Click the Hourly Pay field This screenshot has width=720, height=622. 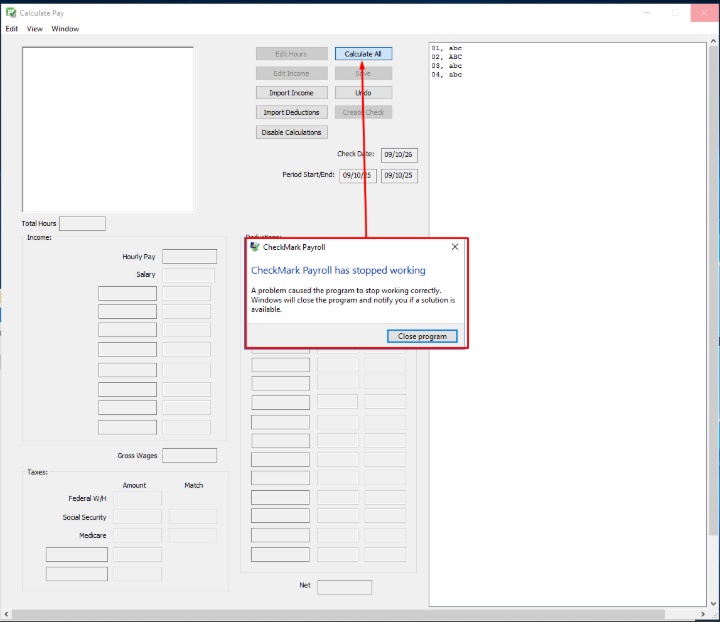click(189, 257)
